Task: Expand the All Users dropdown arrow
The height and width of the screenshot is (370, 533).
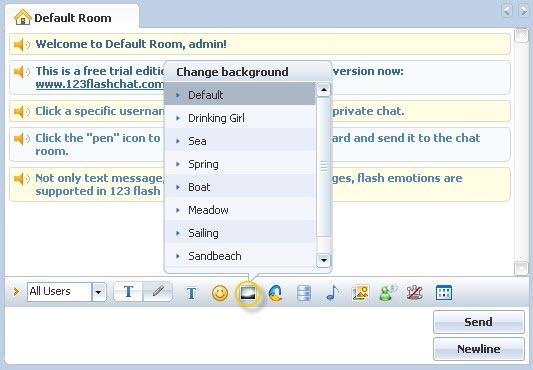Action: (x=99, y=292)
